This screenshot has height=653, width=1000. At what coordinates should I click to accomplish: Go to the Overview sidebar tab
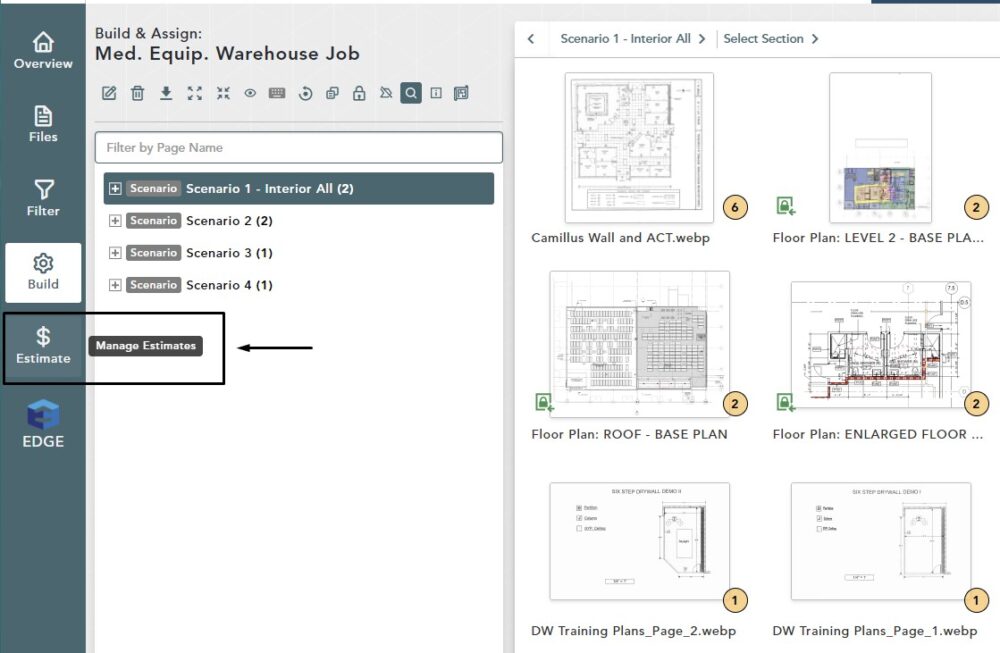43,51
